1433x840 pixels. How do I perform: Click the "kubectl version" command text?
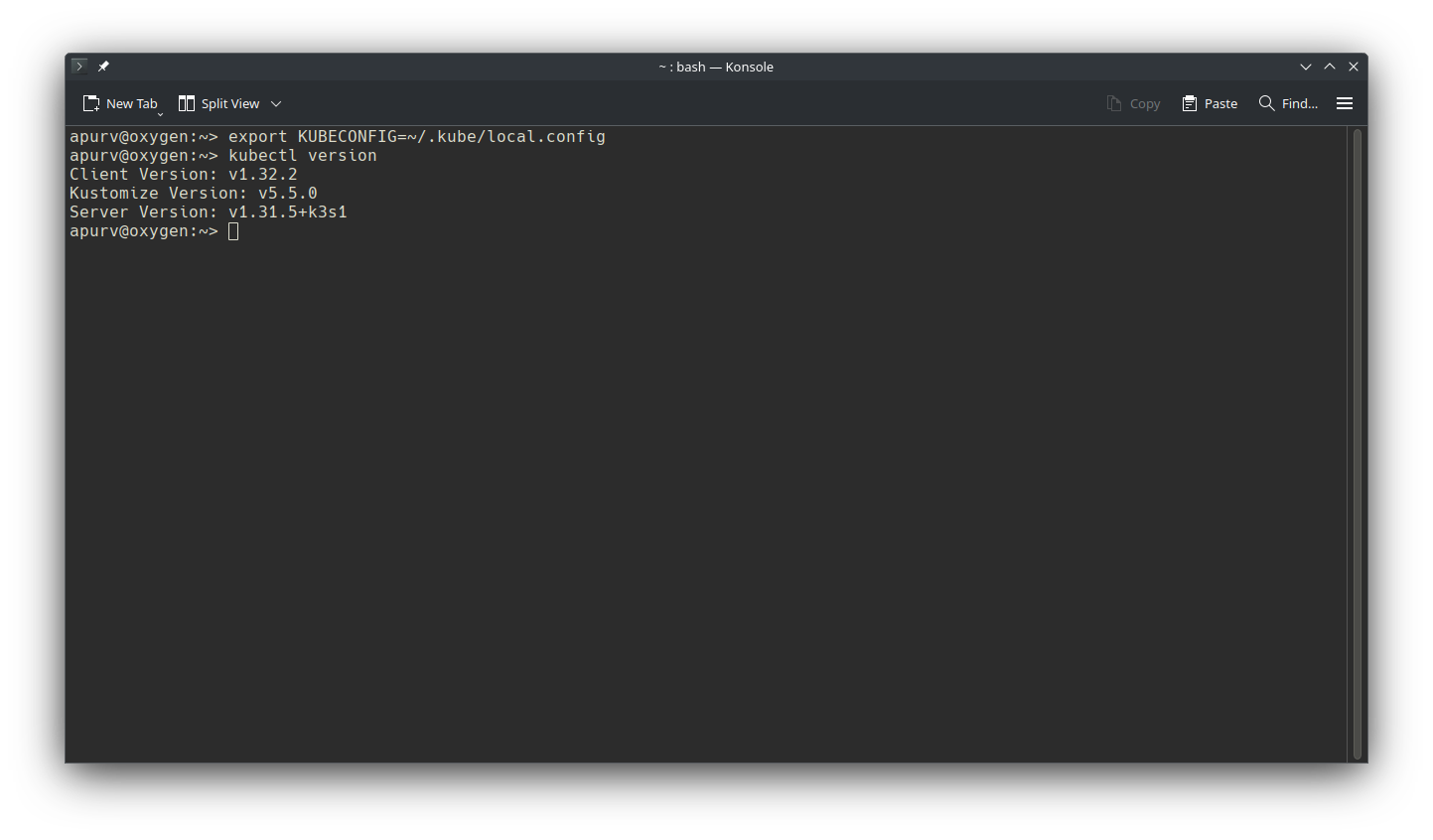302,156
